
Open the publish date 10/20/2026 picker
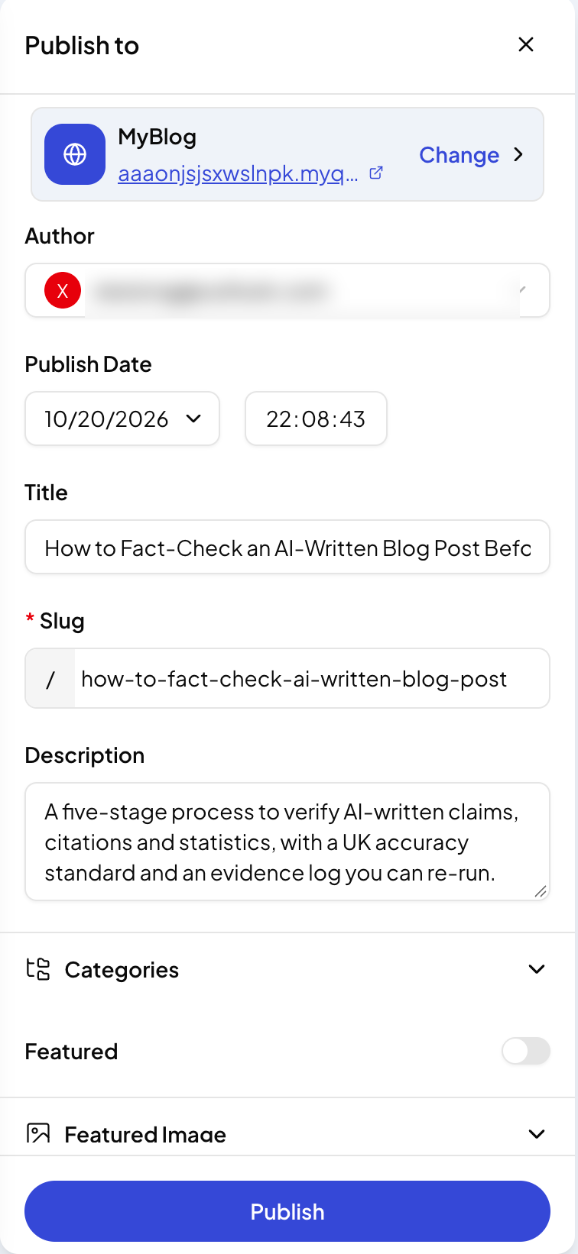[x=122, y=419]
